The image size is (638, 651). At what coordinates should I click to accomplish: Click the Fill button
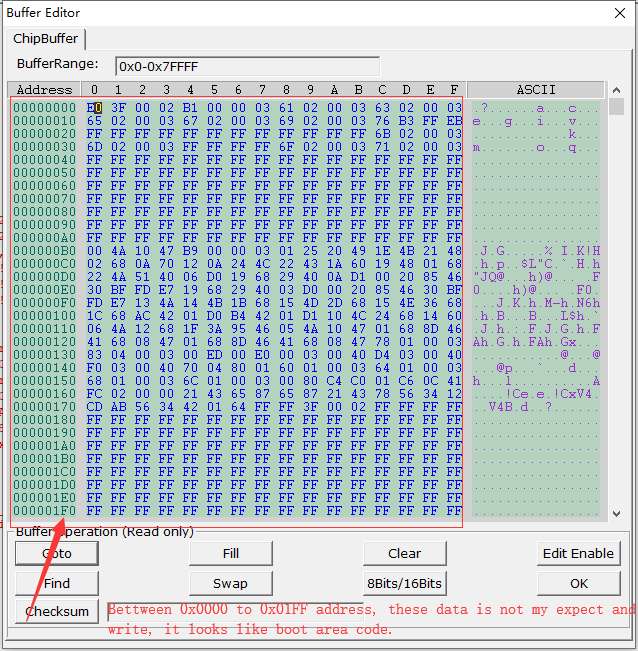click(231, 553)
